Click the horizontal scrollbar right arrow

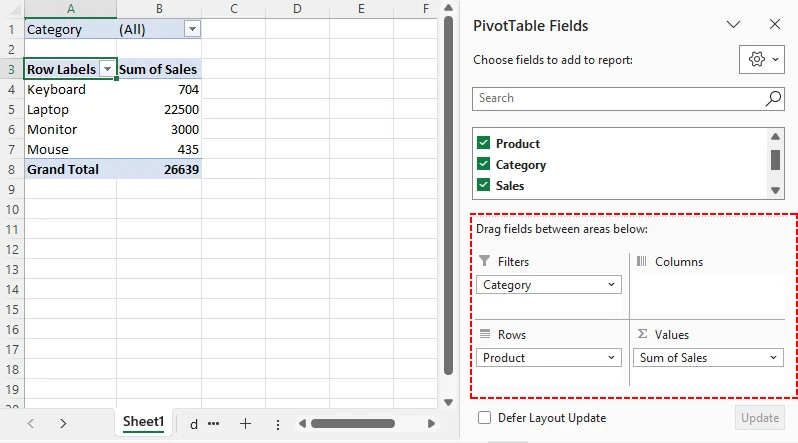(x=431, y=424)
